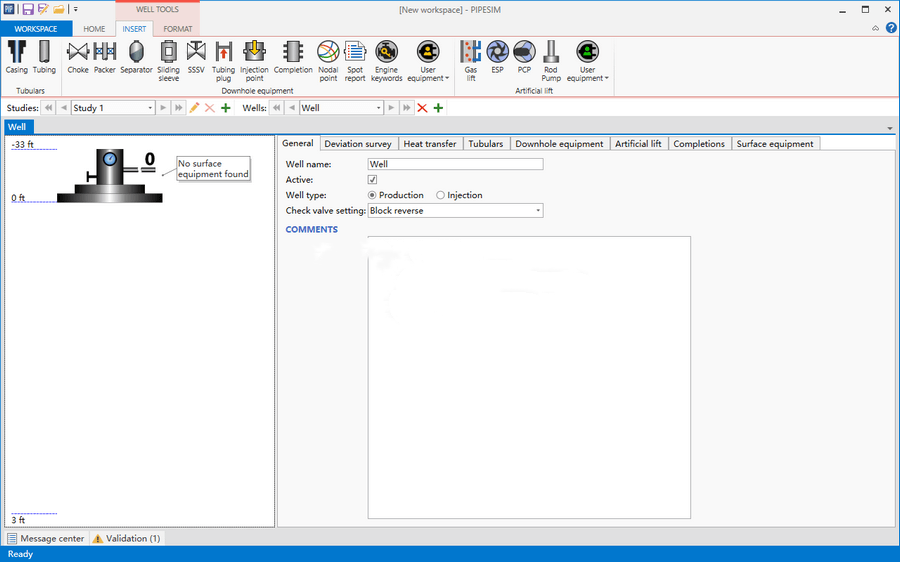The image size is (900, 562).
Task: Add Gas lift artificial lift
Action: pos(471,60)
